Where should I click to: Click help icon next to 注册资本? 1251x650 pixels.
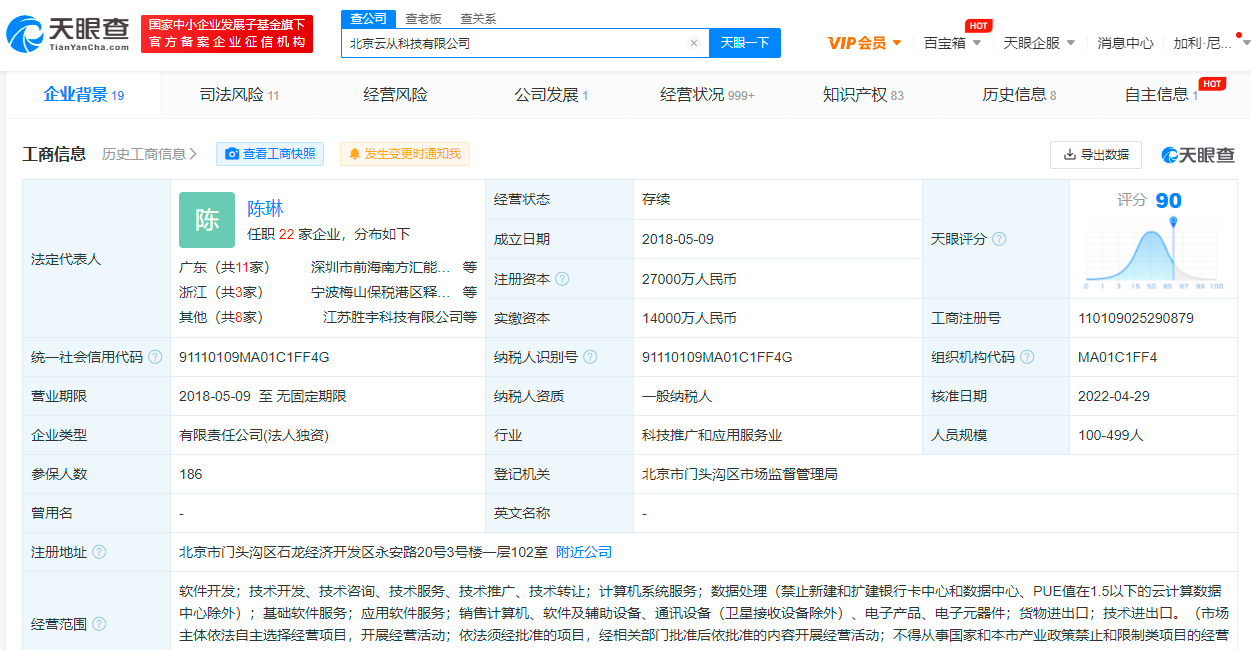[562, 279]
